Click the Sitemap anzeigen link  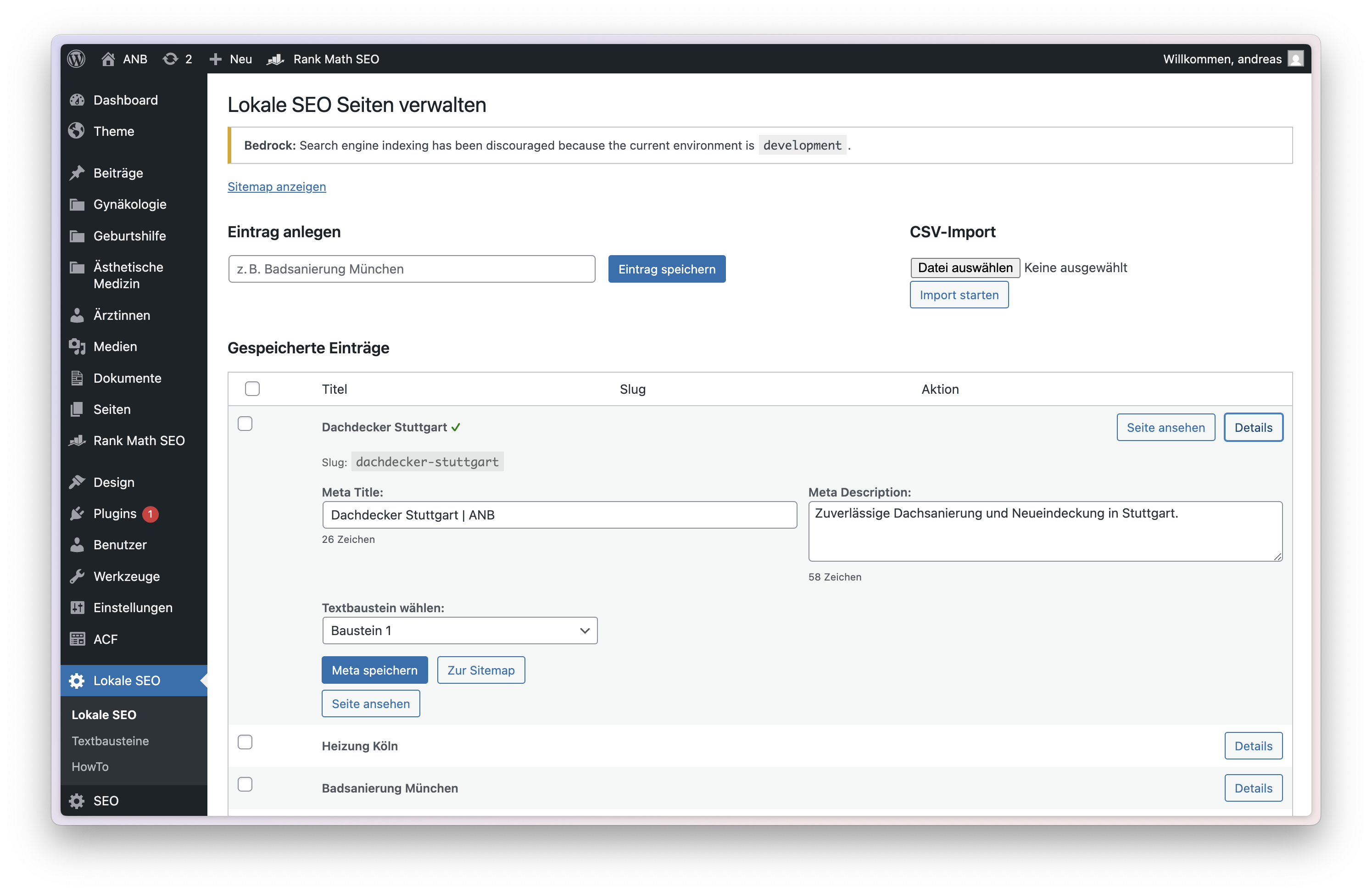pyautogui.click(x=277, y=187)
